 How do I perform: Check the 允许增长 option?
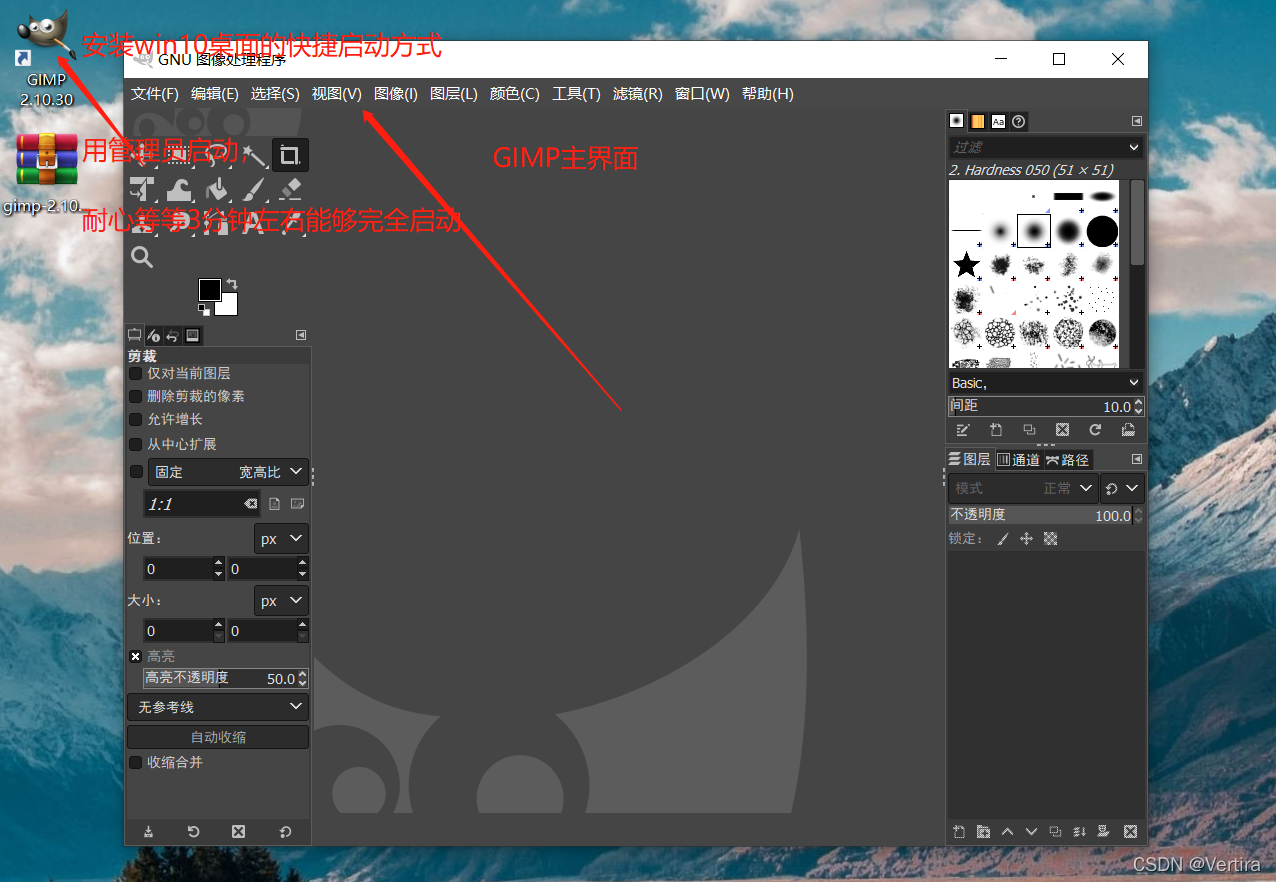(x=136, y=420)
